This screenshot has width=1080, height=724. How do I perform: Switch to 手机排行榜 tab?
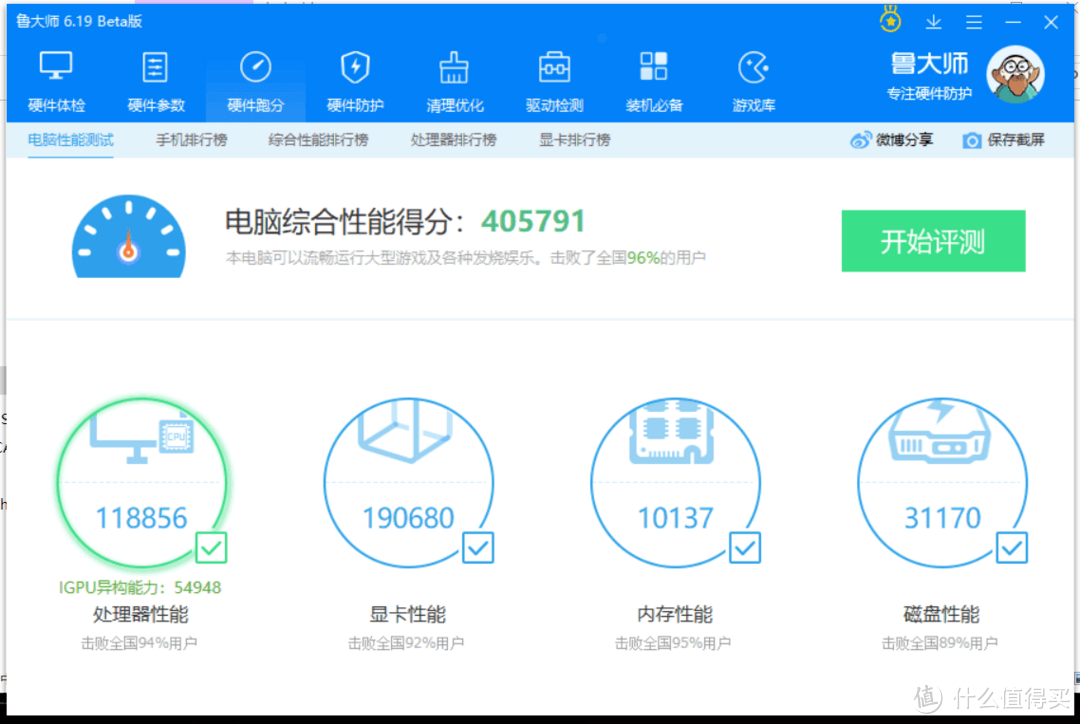tap(191, 141)
